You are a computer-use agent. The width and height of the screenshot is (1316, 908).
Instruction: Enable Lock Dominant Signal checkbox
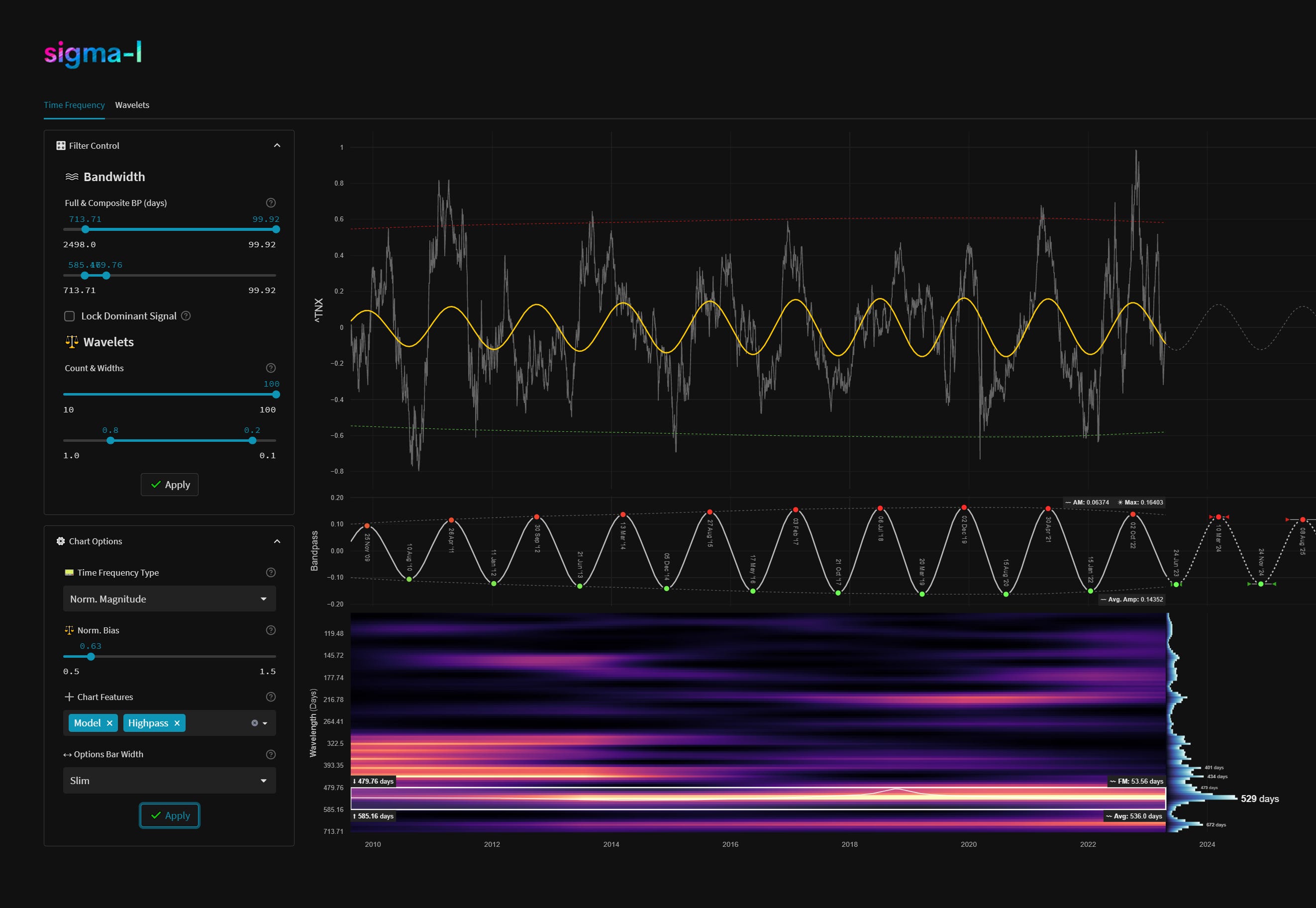(x=70, y=316)
